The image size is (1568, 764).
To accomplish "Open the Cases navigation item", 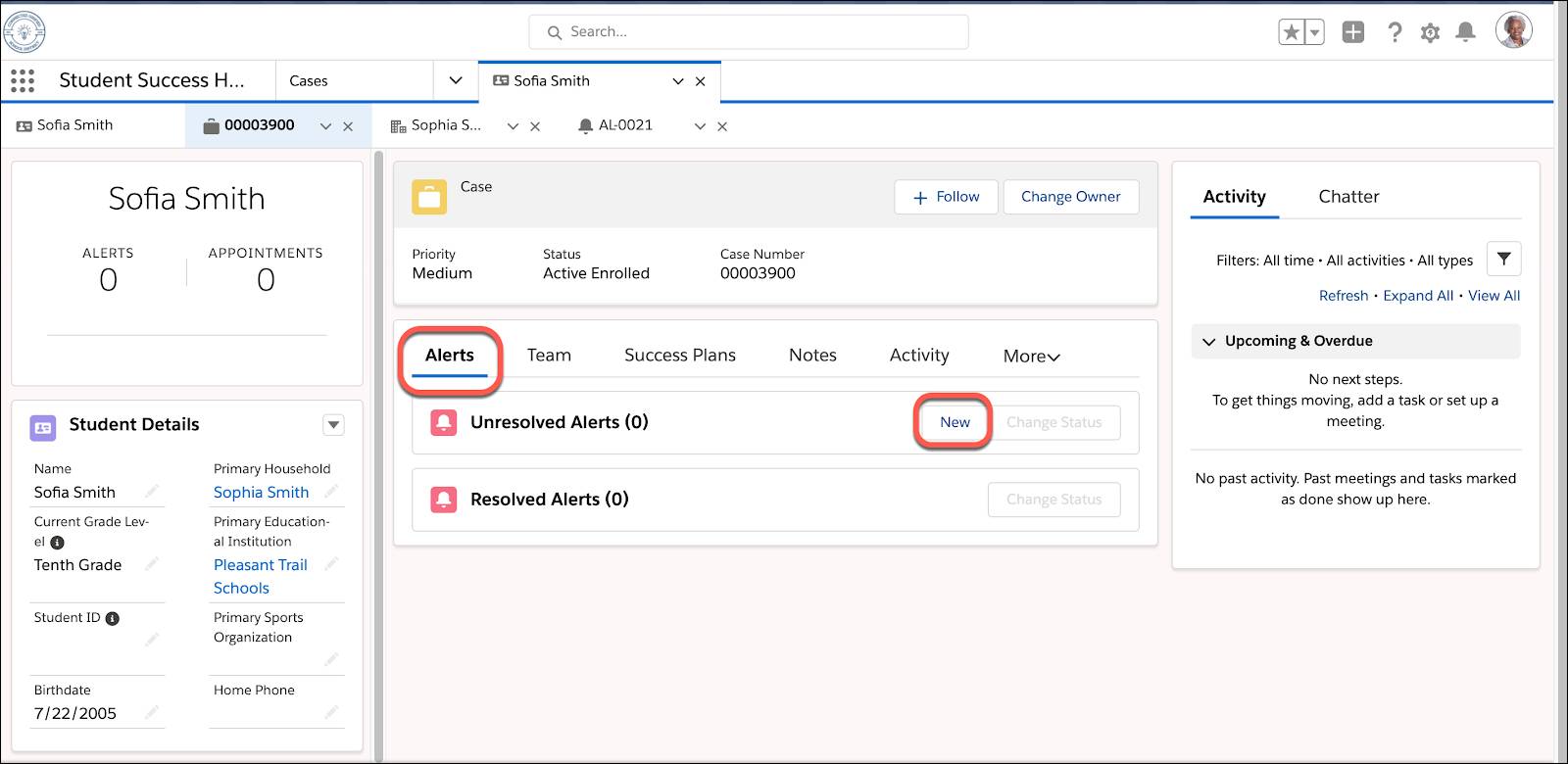I will [x=309, y=81].
